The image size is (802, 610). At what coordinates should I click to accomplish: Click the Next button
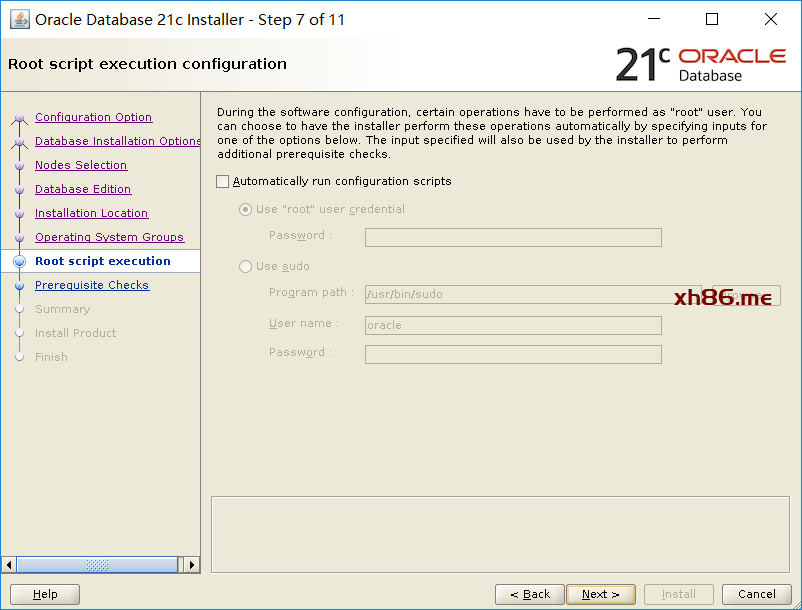pyautogui.click(x=601, y=594)
